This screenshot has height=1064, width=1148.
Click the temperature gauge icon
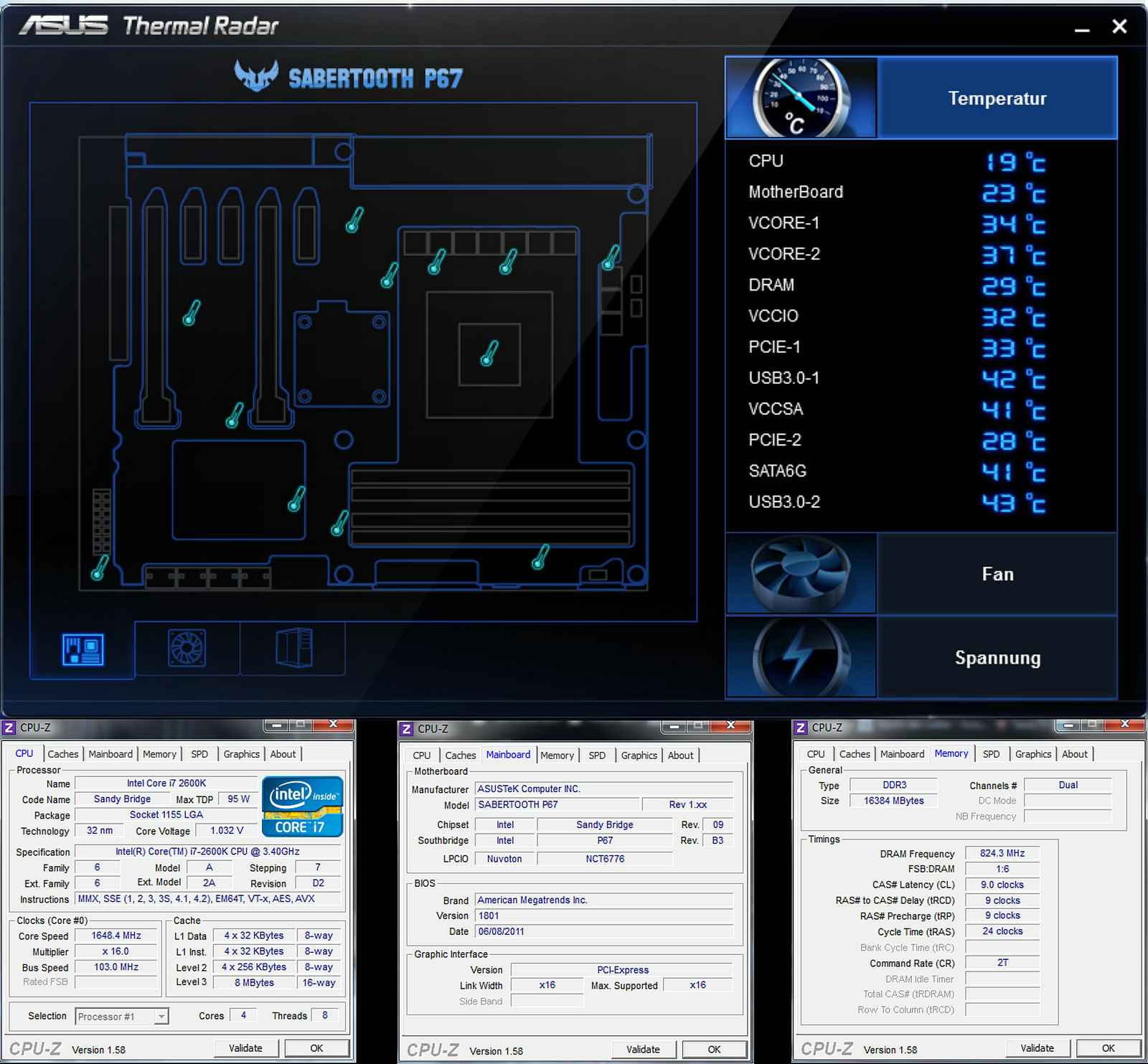801,98
